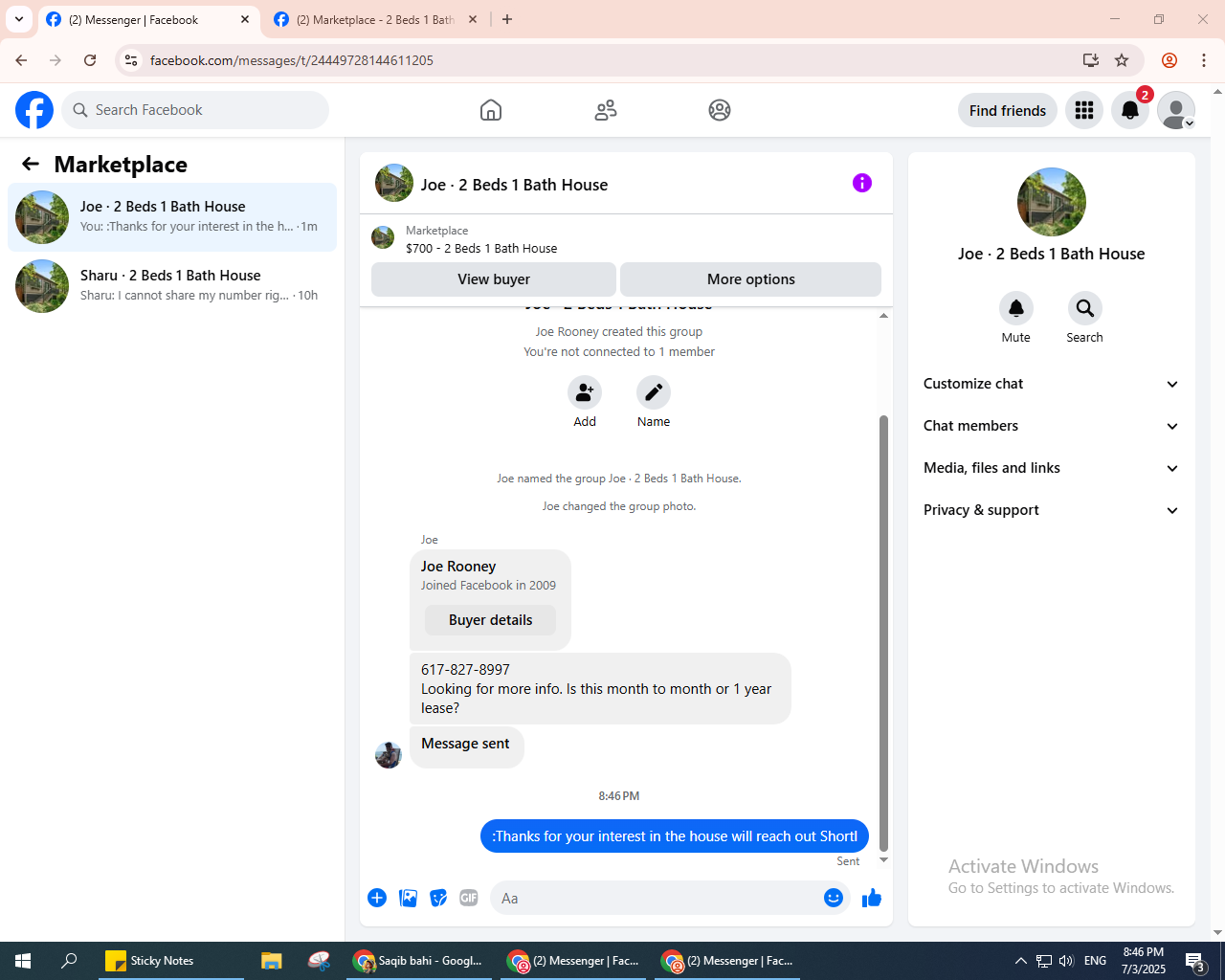Click the sent blue Thanks for your interest message

click(x=675, y=836)
